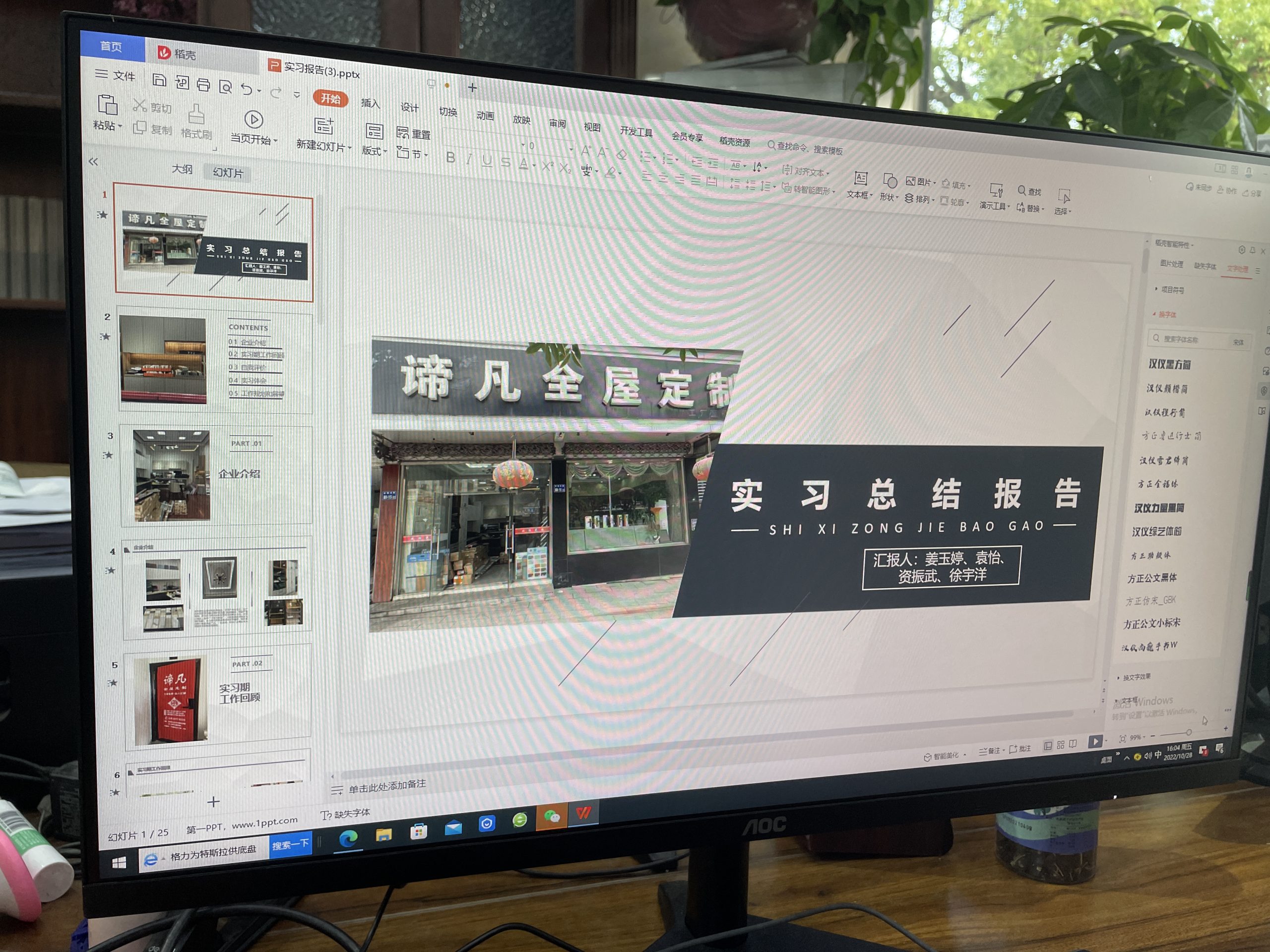Screen dimensions: 1270x952
Task: Switch to the Outline (大纲) tab
Action: (x=182, y=169)
